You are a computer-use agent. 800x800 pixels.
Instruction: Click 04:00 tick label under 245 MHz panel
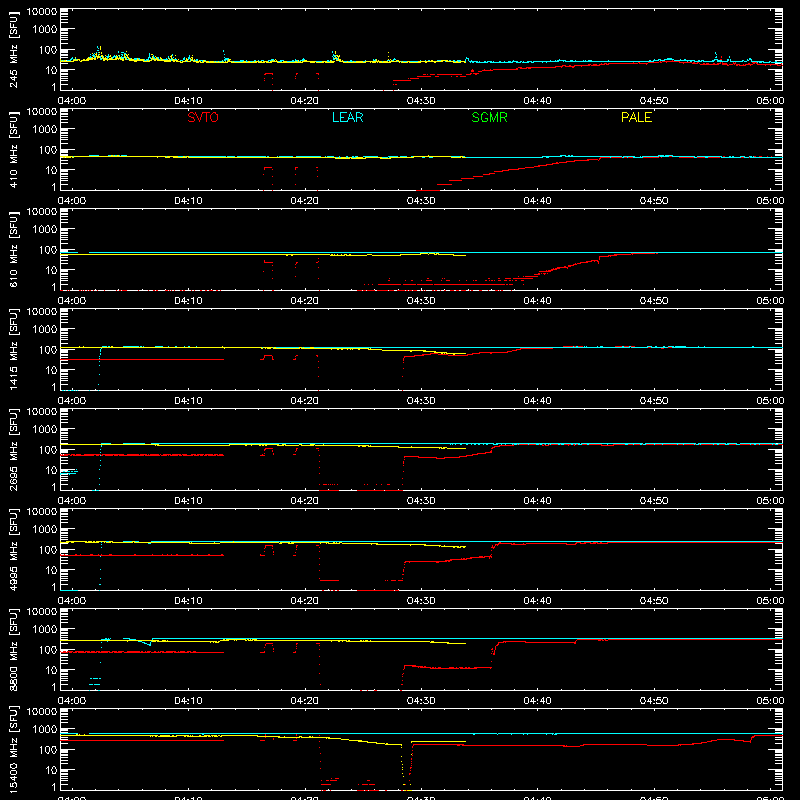coord(71,101)
